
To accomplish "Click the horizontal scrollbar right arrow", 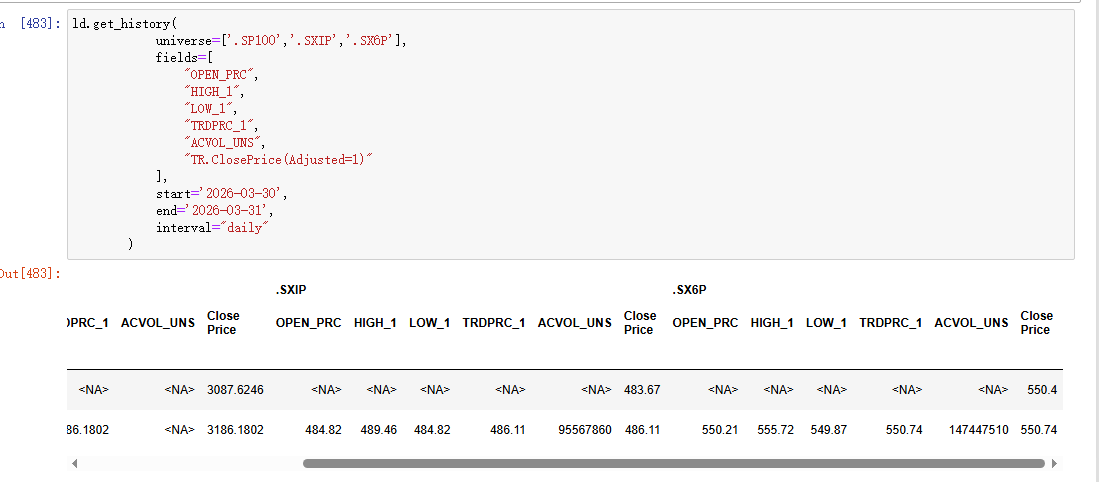I will coord(1056,464).
